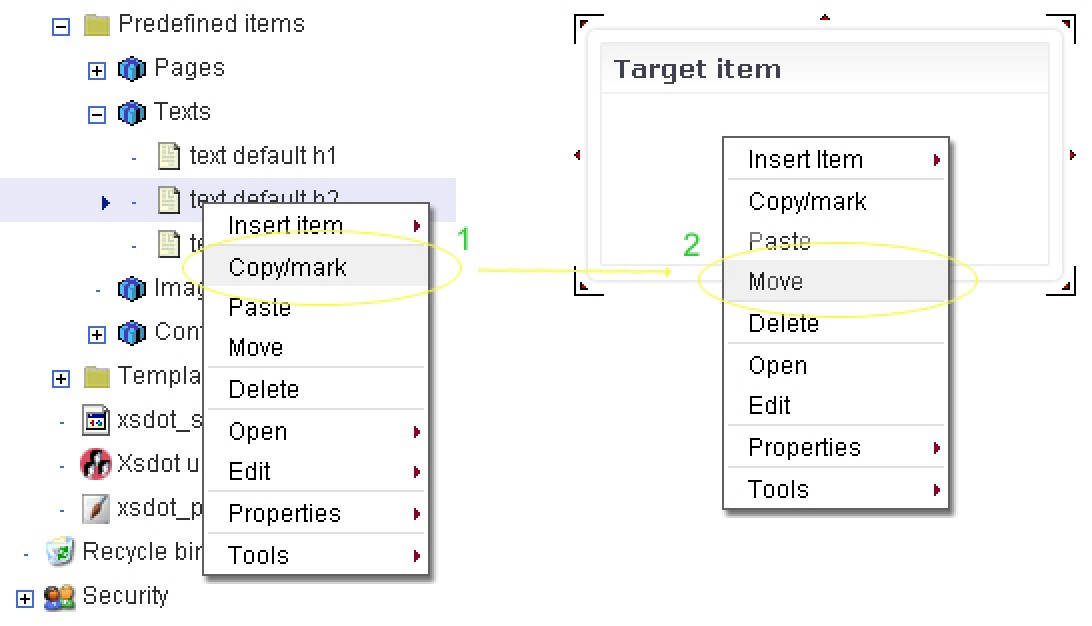Screen dimensions: 1092x626
Task: Open Tools submenu in the left menu
Action: click(x=259, y=555)
